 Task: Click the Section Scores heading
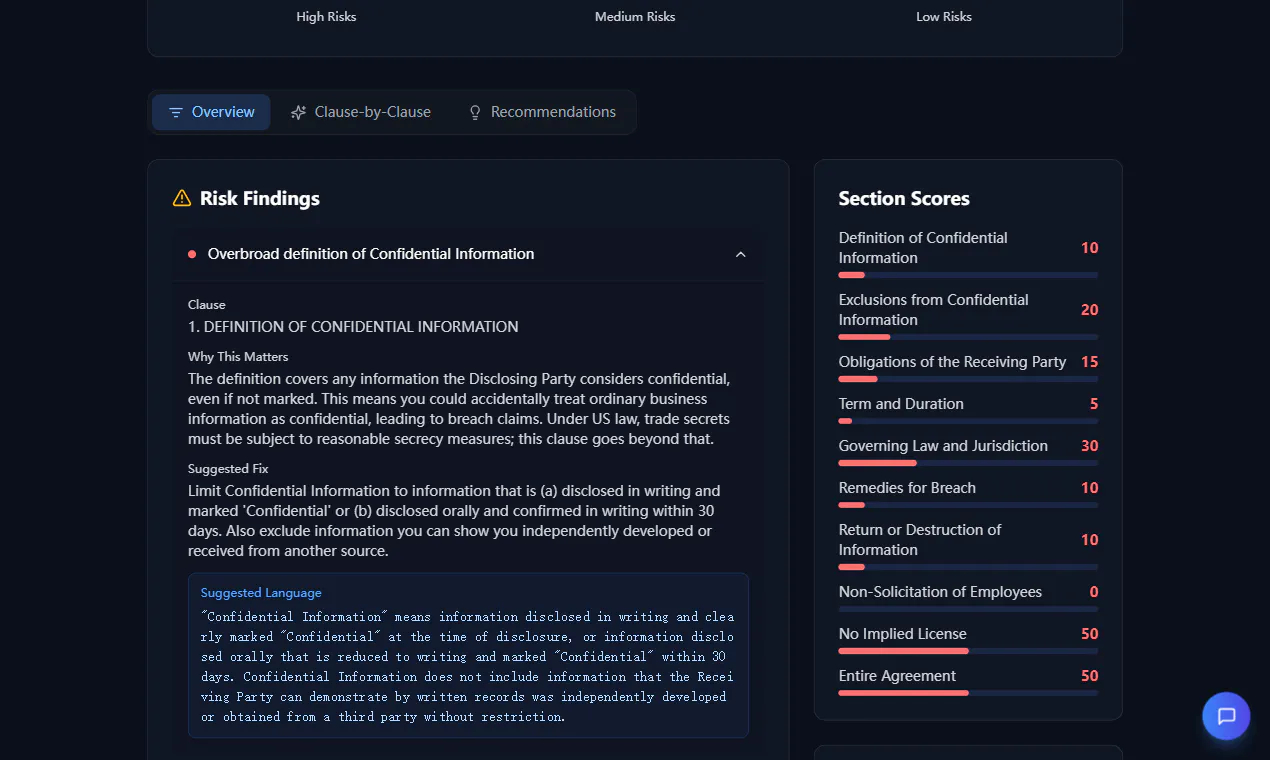click(x=904, y=198)
